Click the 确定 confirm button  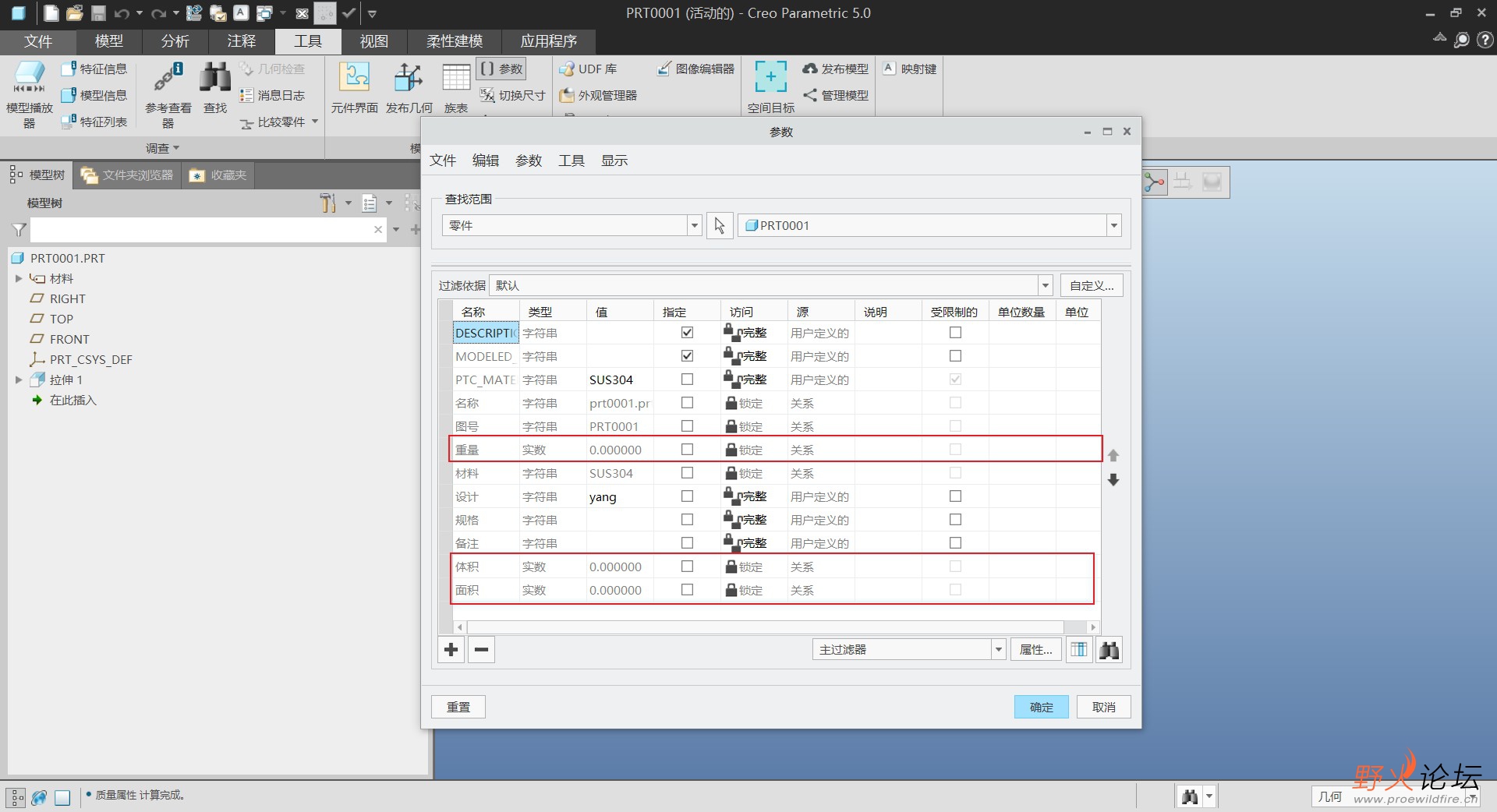point(1042,707)
